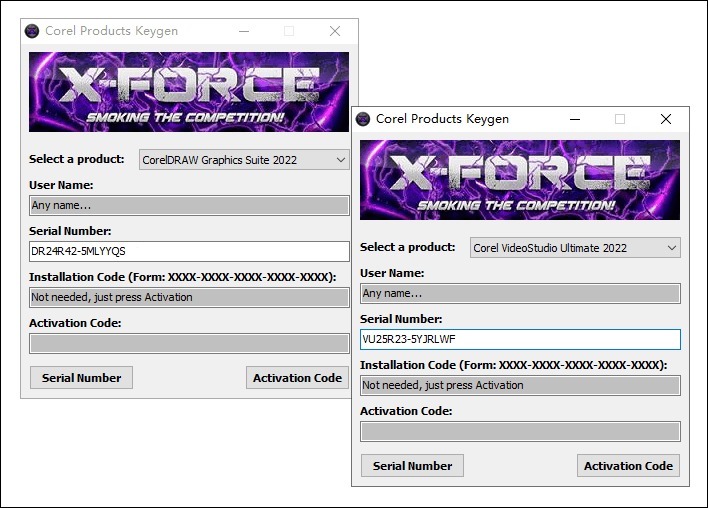Click Installation Code field in CorelDRAW window
Image resolution: width=708 pixels, height=508 pixels.
point(189,298)
